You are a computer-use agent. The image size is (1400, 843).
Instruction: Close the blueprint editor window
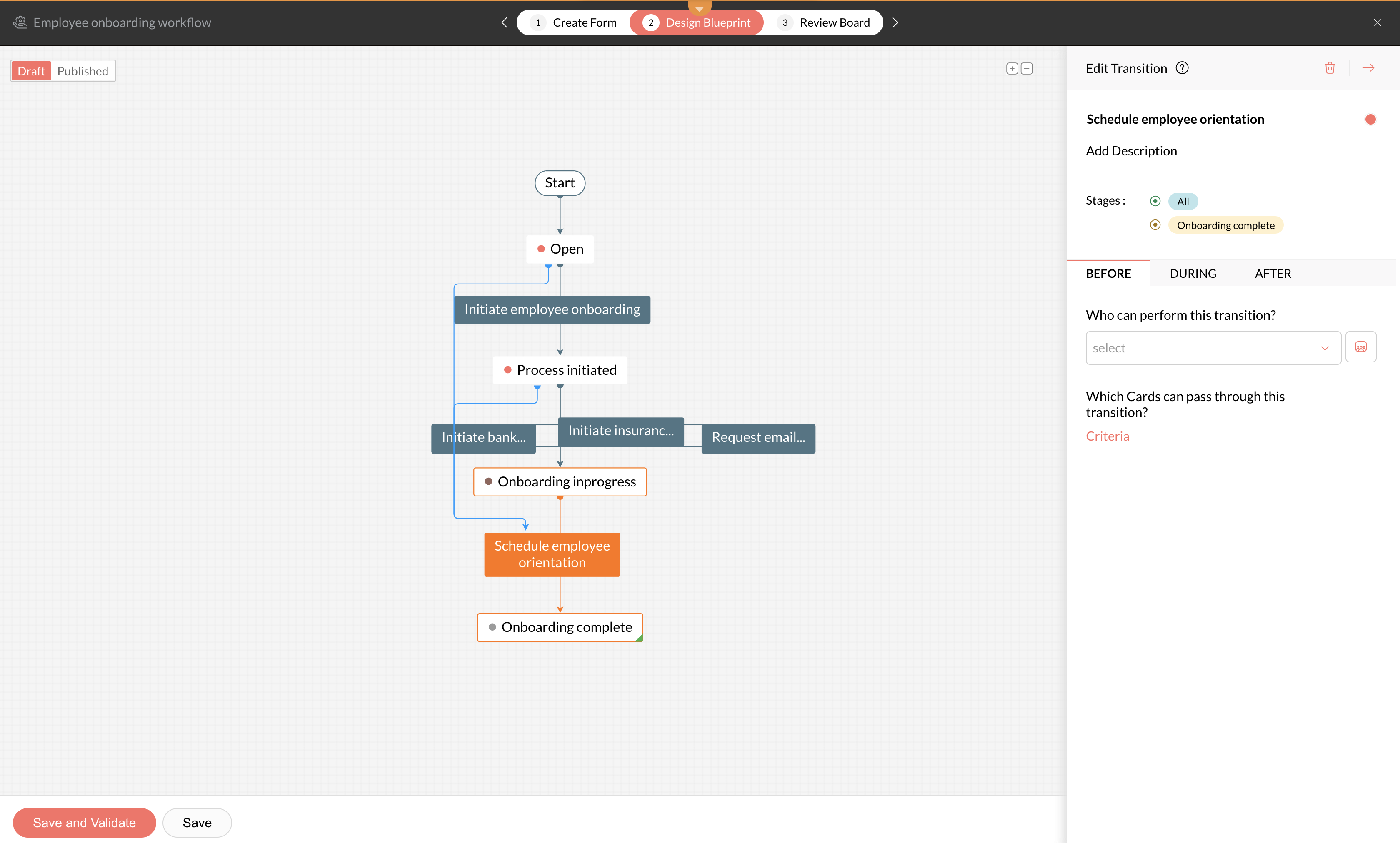point(1377,23)
